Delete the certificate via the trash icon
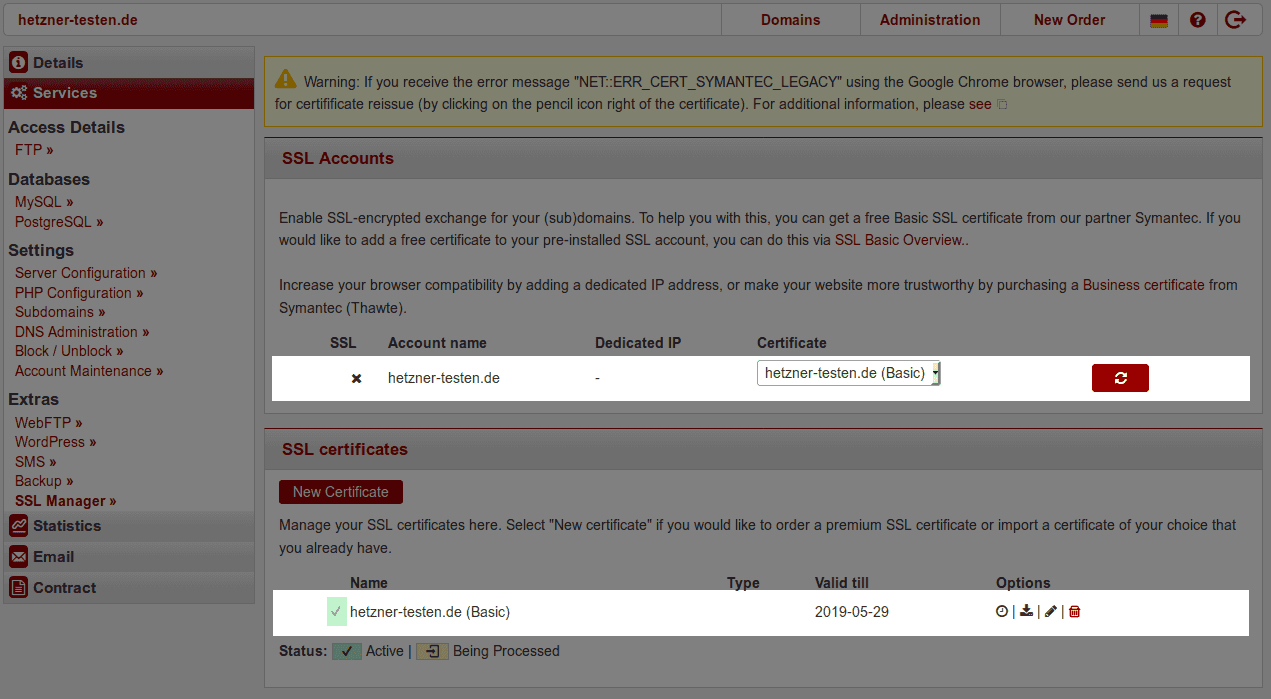Screen dimensions: 1271x699 (1074, 611)
